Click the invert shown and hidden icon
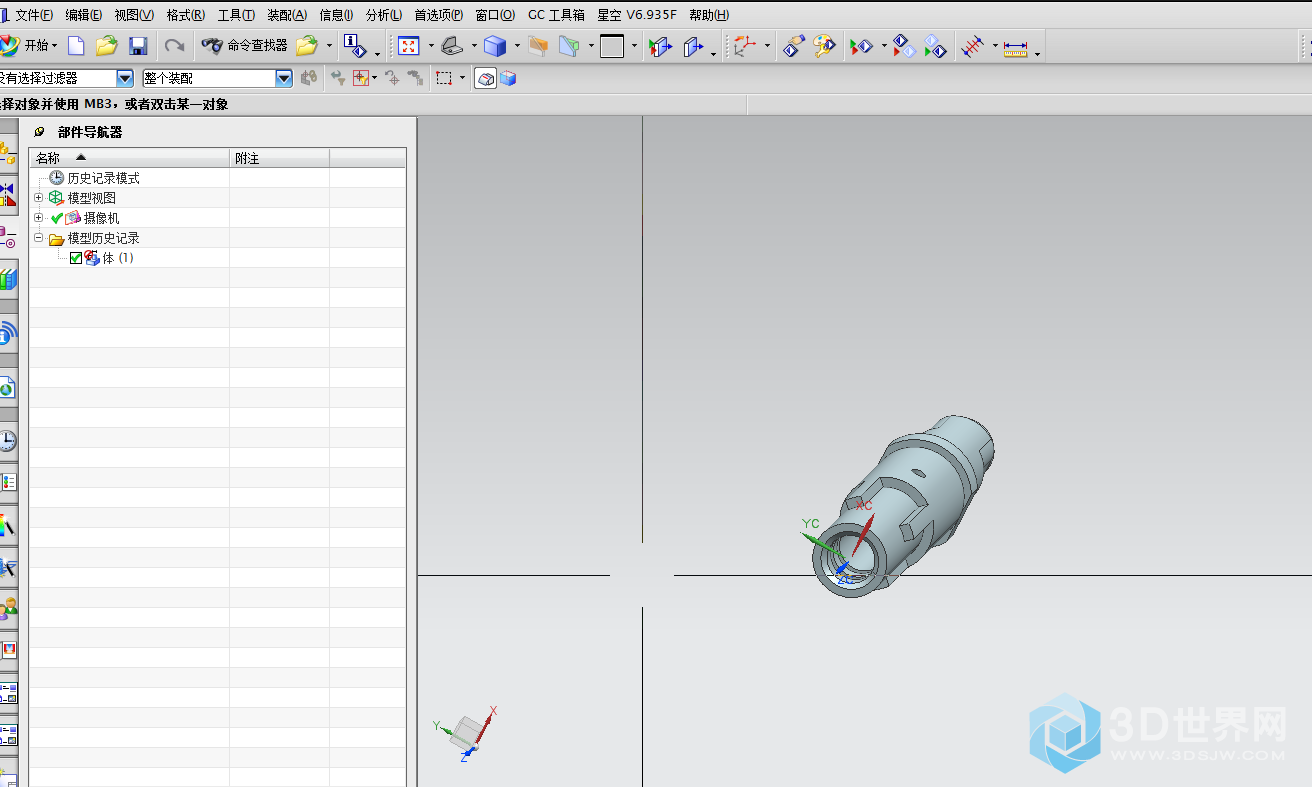This screenshot has height=787, width=1312. pyautogui.click(x=904, y=45)
